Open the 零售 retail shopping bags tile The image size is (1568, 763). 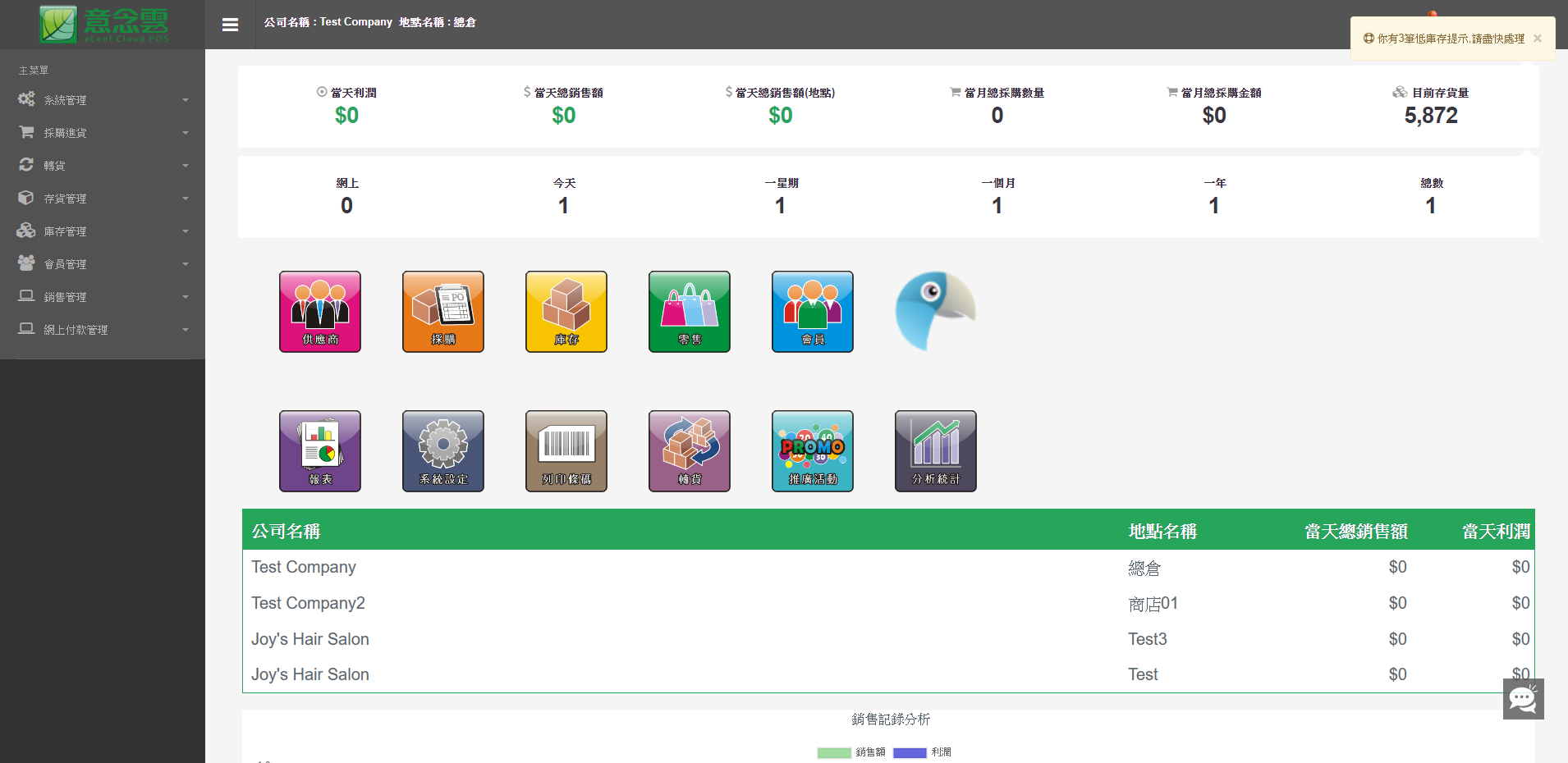click(x=690, y=312)
